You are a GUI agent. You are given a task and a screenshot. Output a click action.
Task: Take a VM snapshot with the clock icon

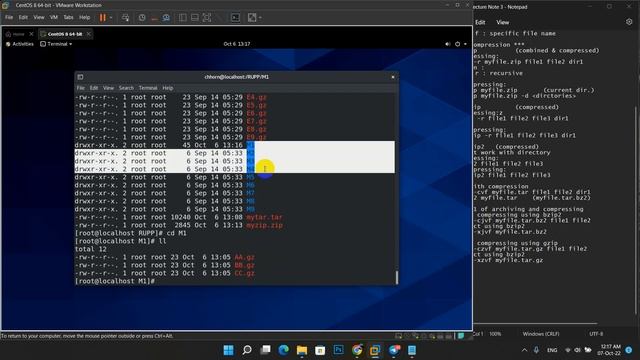(142, 18)
